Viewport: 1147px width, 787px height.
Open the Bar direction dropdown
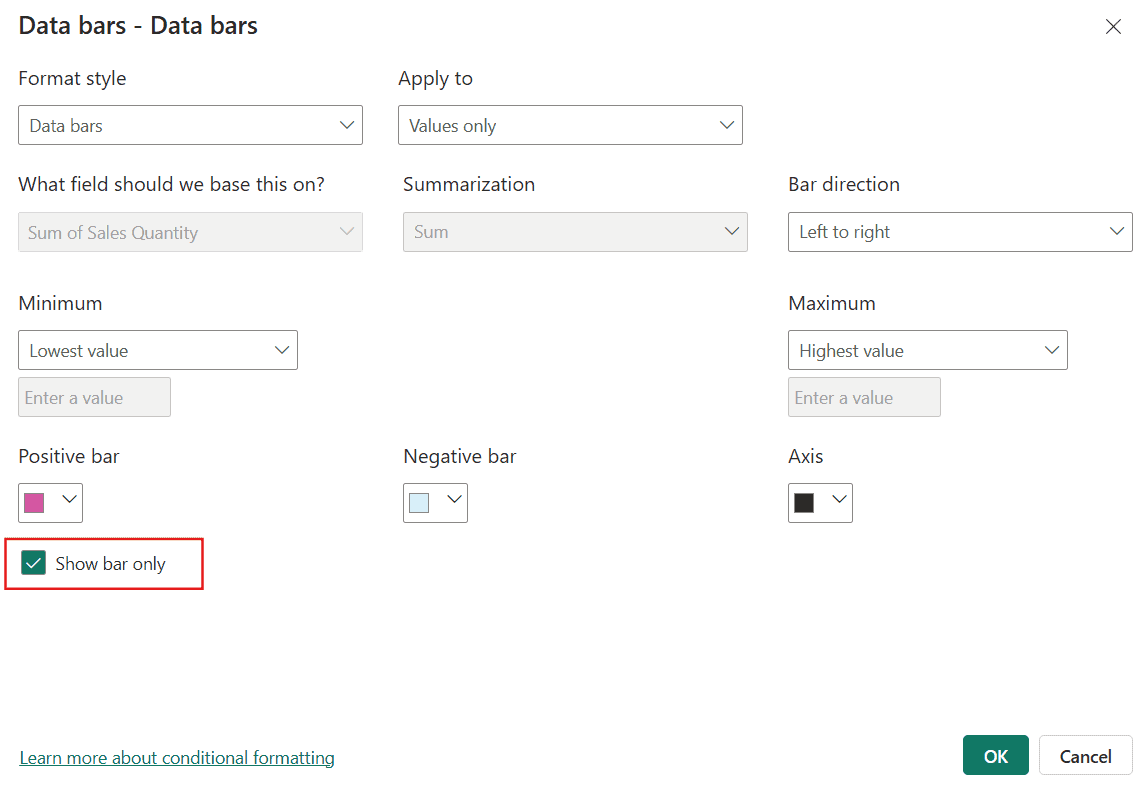960,232
